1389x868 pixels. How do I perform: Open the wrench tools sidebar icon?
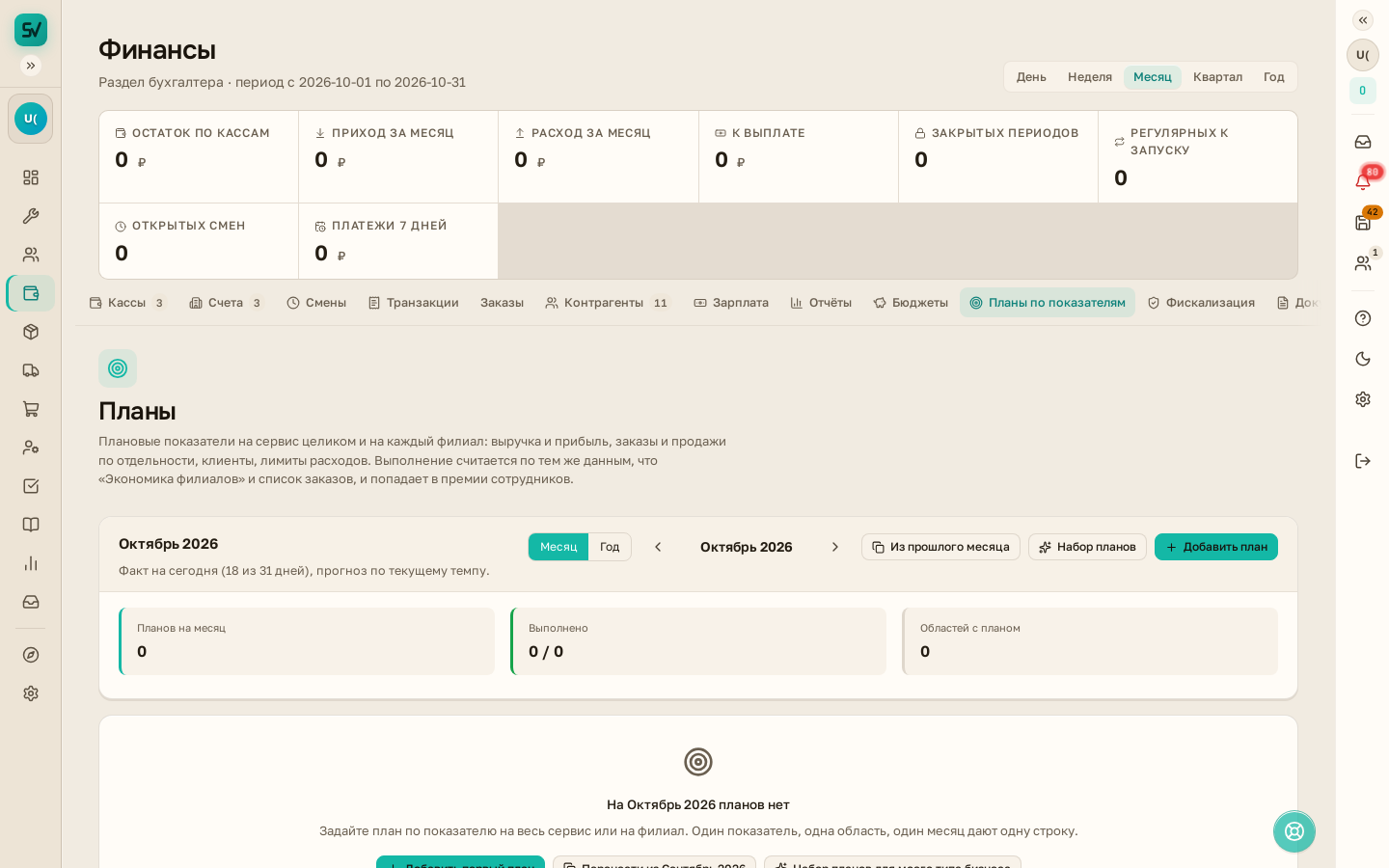31,216
